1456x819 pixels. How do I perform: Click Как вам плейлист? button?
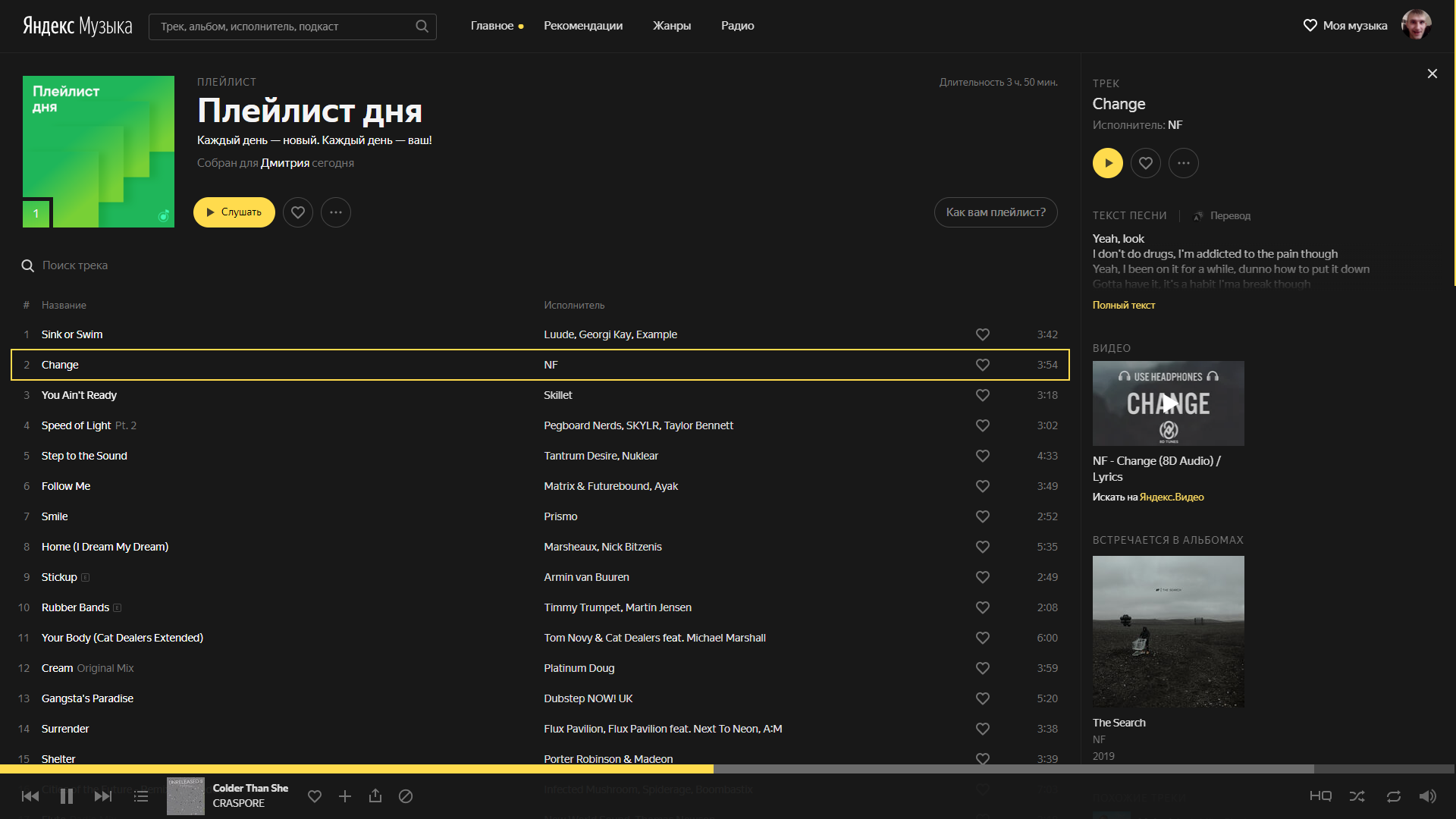click(x=996, y=212)
